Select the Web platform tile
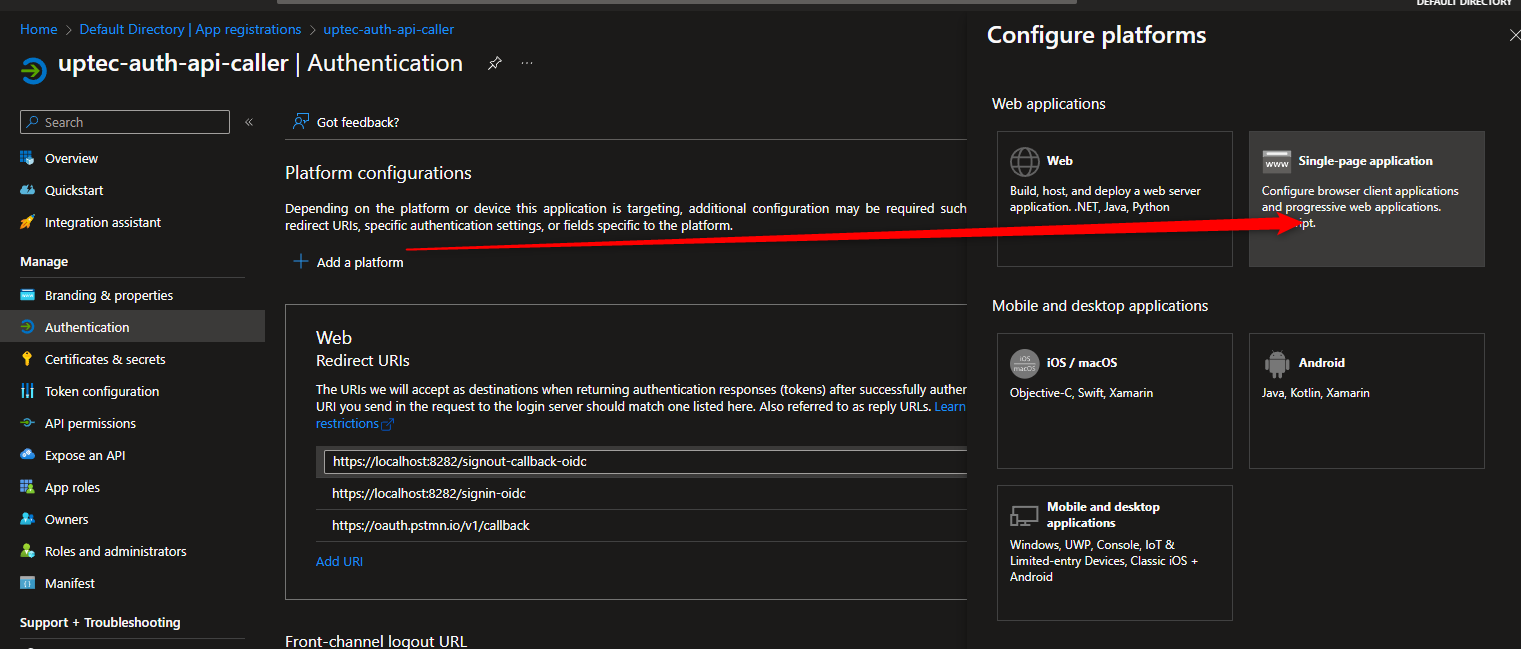The height and width of the screenshot is (649, 1521). [x=1114, y=198]
